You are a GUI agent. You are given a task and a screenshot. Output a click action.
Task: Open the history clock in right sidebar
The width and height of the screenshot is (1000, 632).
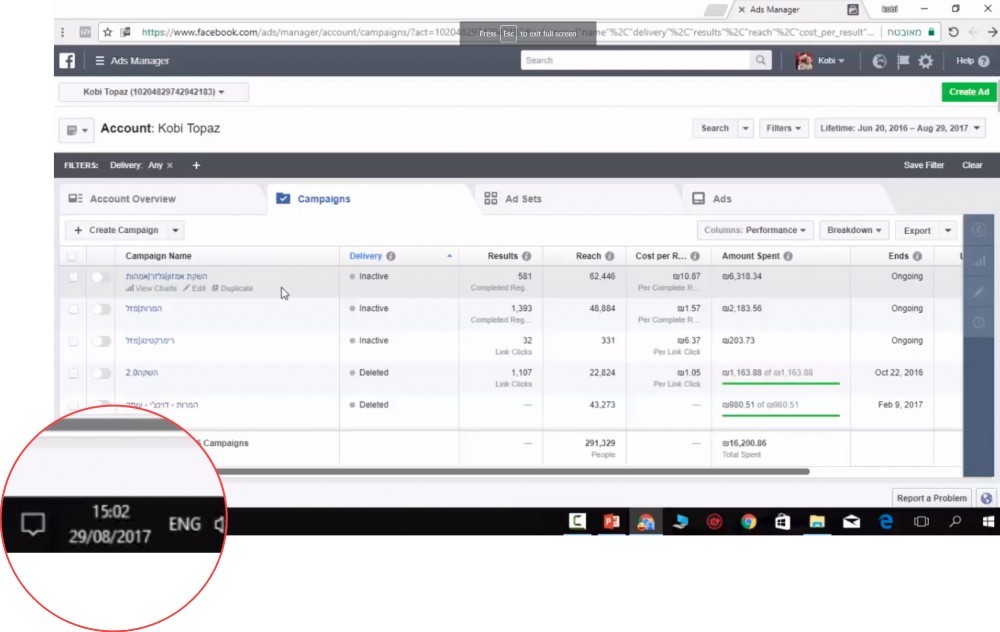click(978, 323)
